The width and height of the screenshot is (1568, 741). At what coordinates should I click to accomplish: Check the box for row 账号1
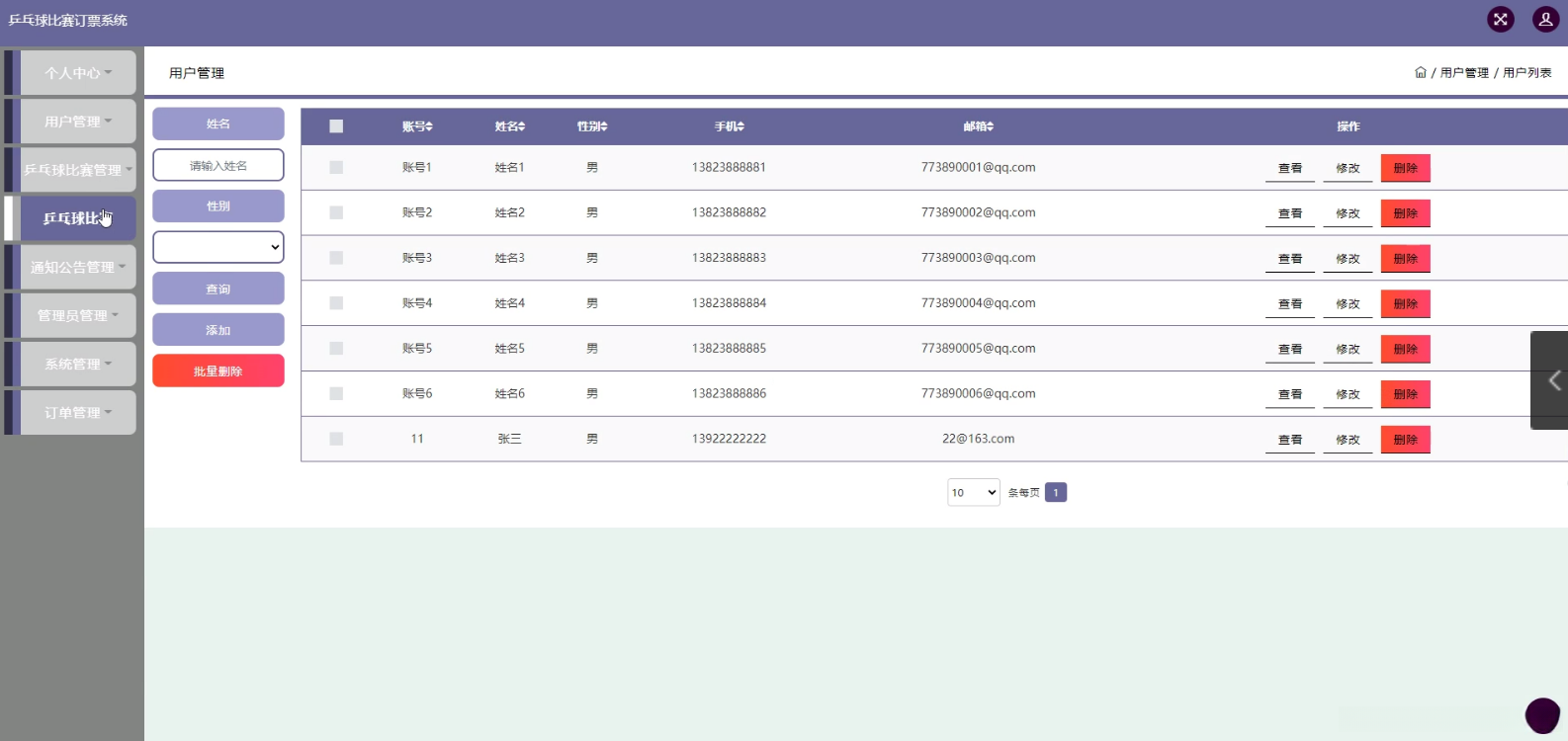pos(336,168)
